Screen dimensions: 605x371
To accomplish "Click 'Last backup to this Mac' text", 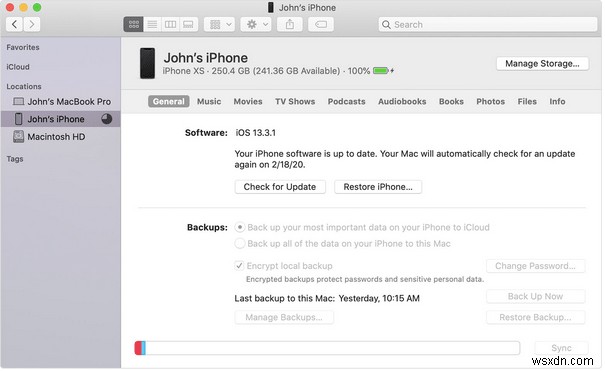I will (x=284, y=298).
